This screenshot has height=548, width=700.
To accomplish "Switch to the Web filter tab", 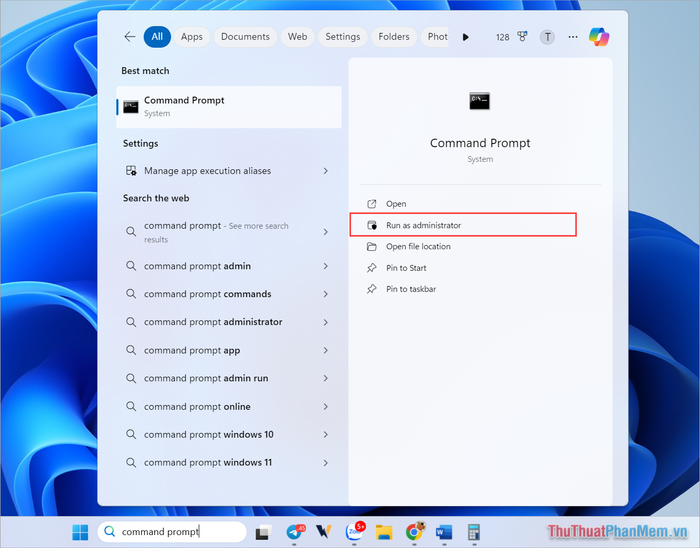I will (297, 37).
